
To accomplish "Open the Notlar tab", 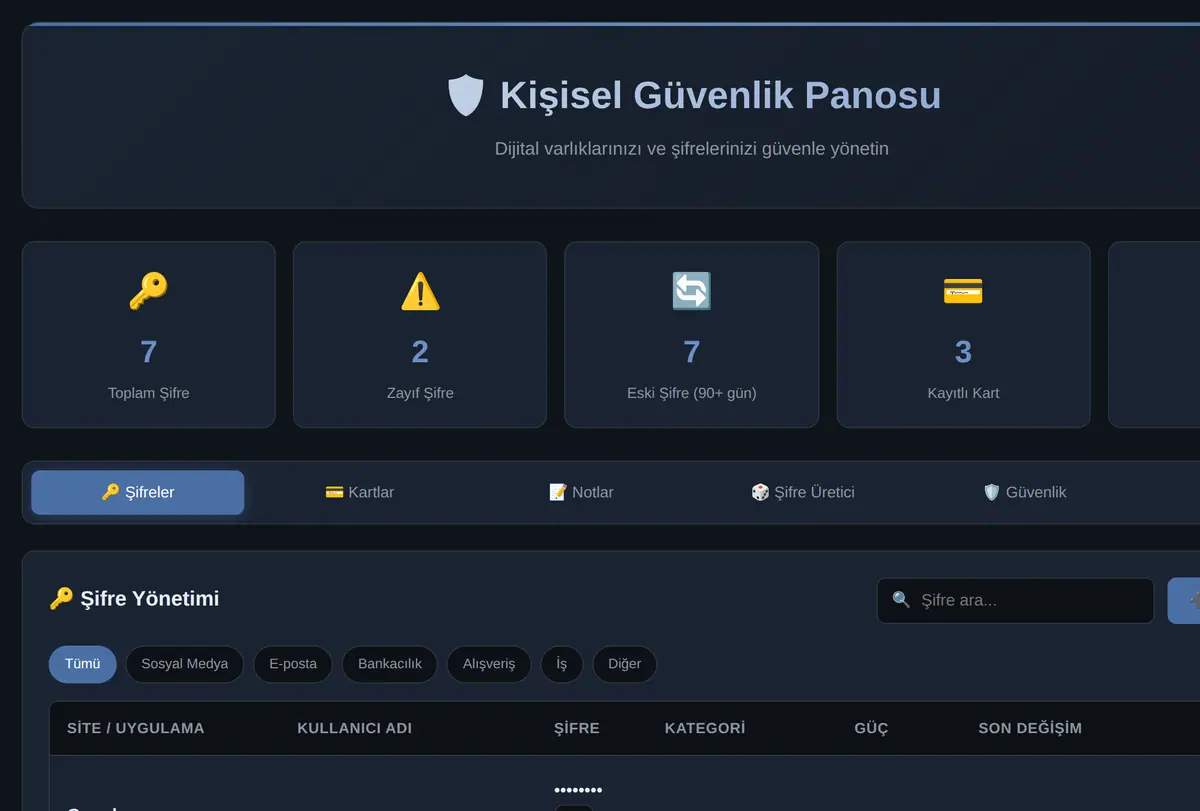I will pos(582,492).
